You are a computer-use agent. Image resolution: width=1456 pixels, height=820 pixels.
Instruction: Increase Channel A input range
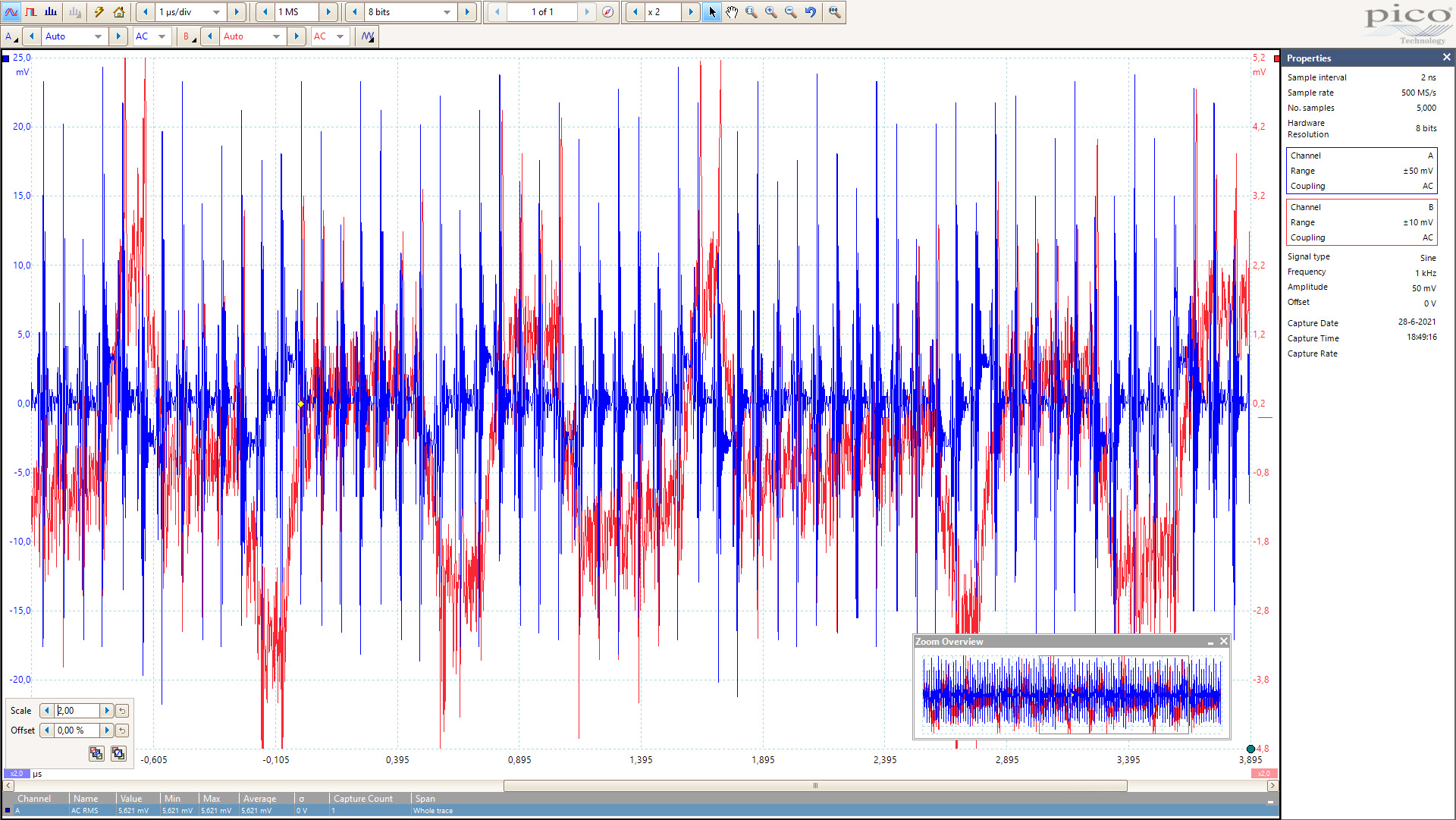point(118,36)
